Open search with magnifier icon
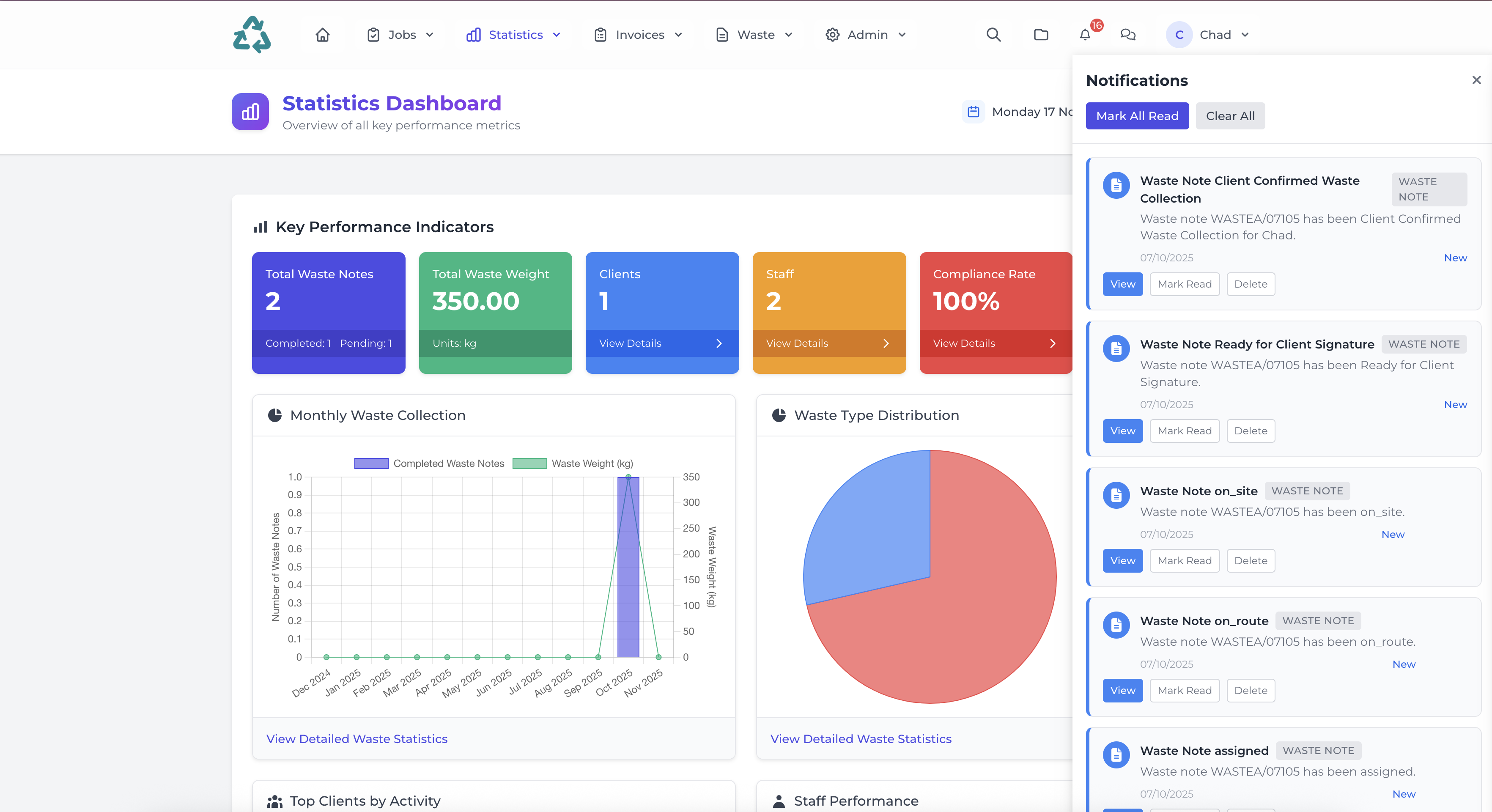Viewport: 1492px width, 812px height. [993, 35]
